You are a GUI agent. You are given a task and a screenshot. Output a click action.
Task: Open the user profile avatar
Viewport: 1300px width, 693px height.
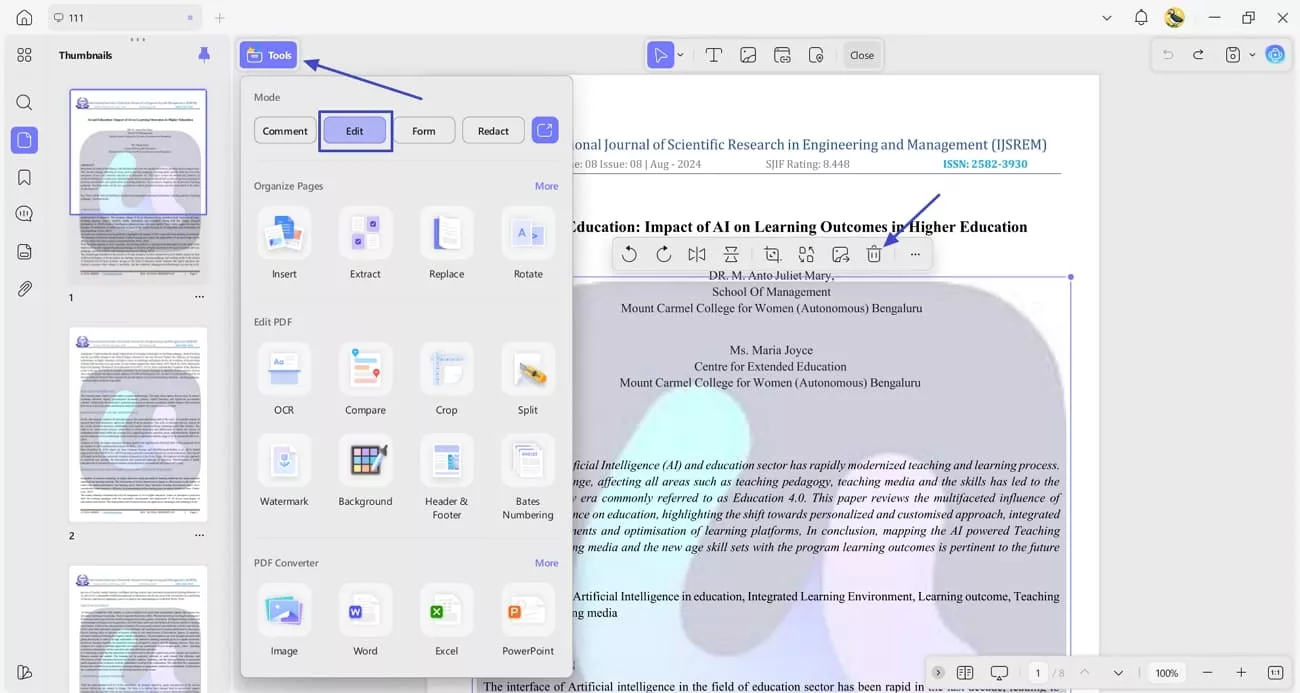click(x=1175, y=18)
